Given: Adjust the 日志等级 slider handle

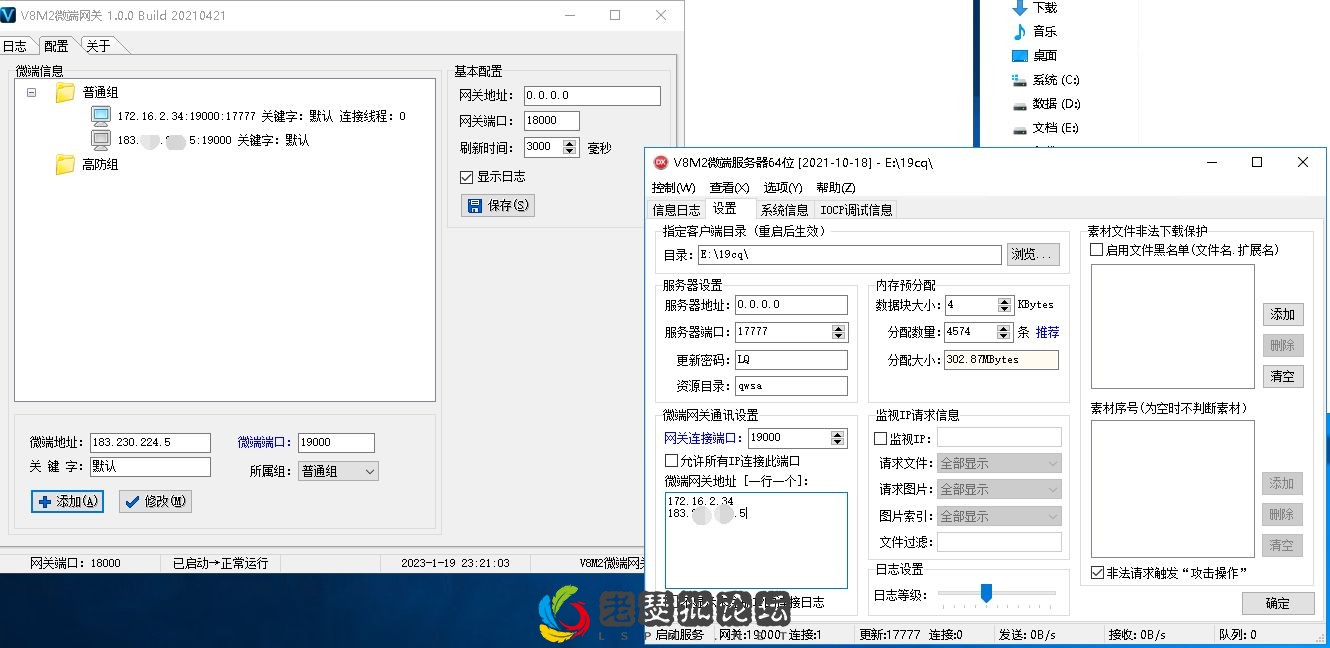Looking at the screenshot, I should tap(986, 593).
